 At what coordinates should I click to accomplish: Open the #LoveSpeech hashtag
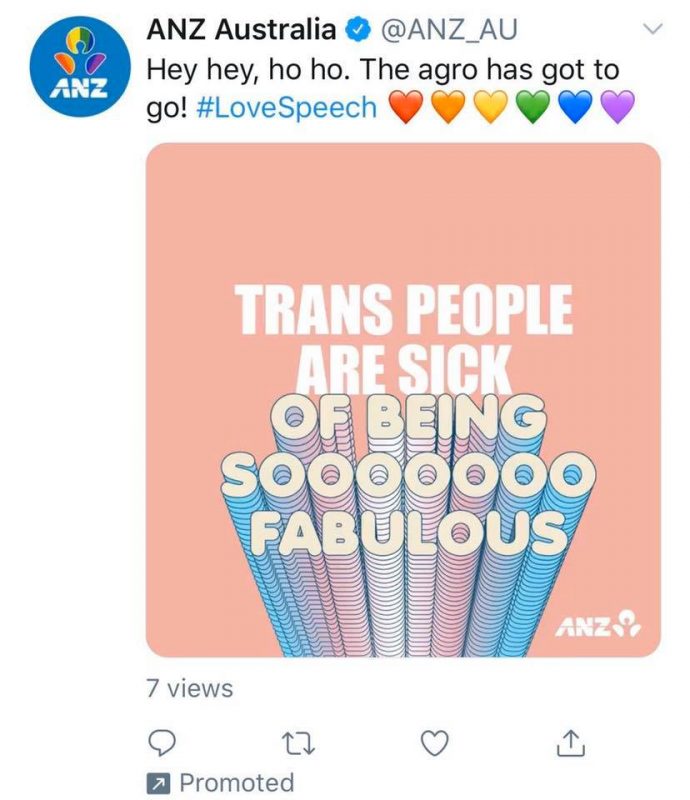(287, 108)
